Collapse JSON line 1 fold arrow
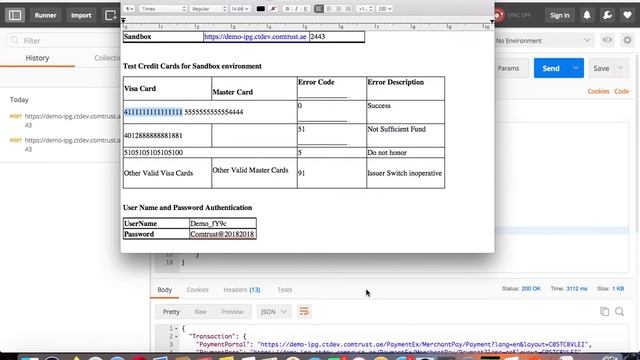This screenshot has width=640, height=360. coord(176,329)
